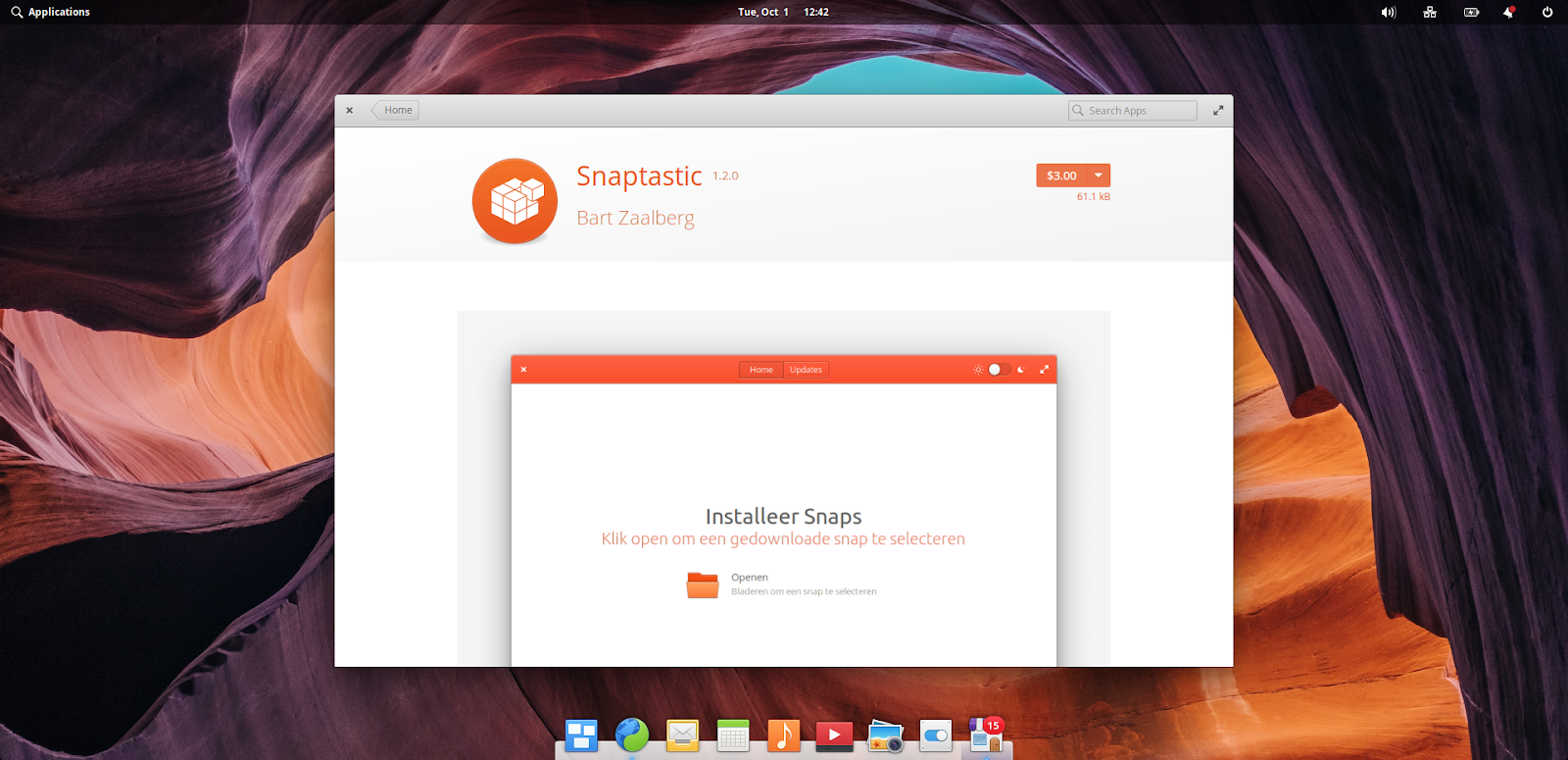Click the version 1.2.0 label
The width and height of the screenshot is (1568, 760).
[x=725, y=176]
